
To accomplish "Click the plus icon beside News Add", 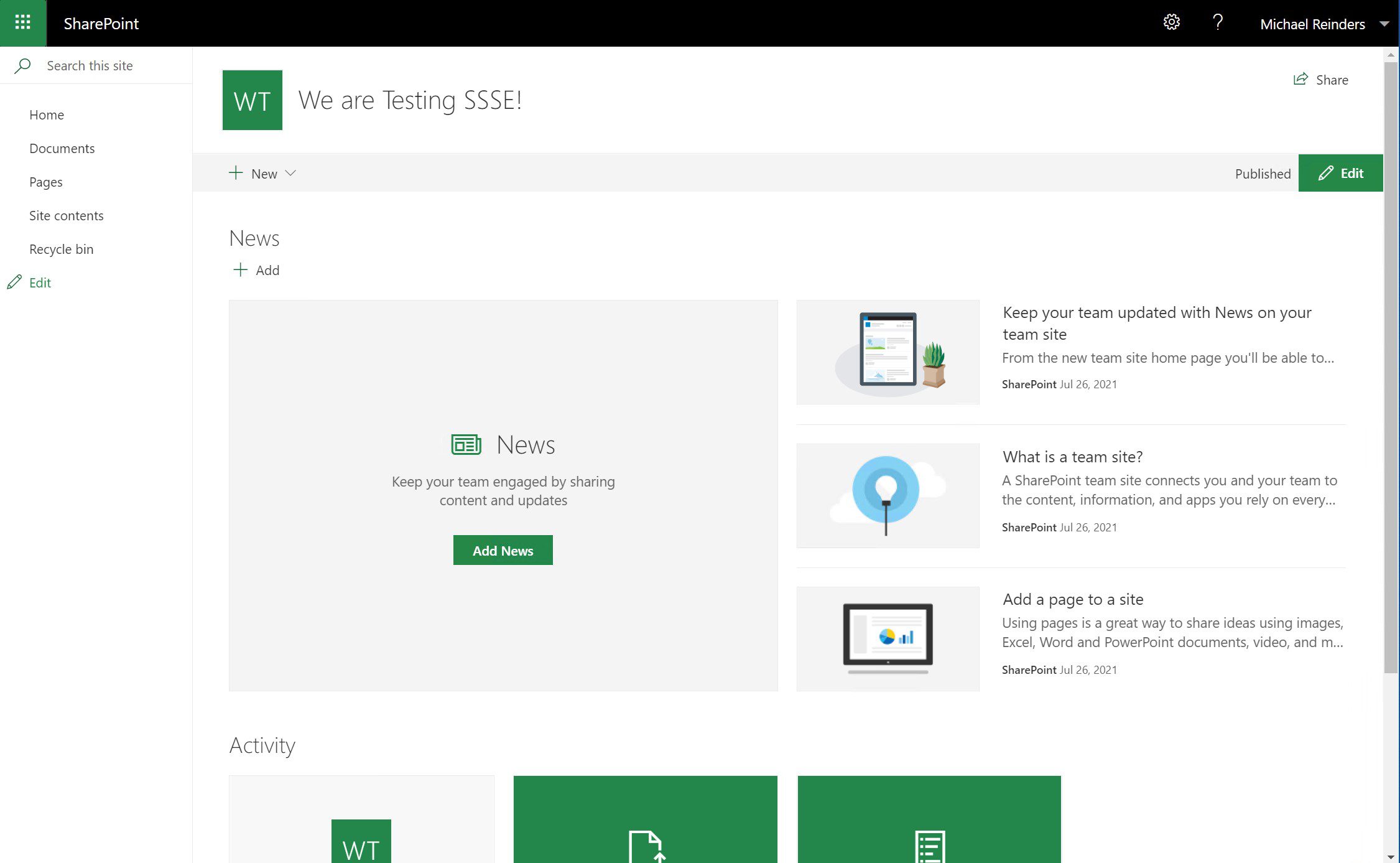I will pos(240,269).
